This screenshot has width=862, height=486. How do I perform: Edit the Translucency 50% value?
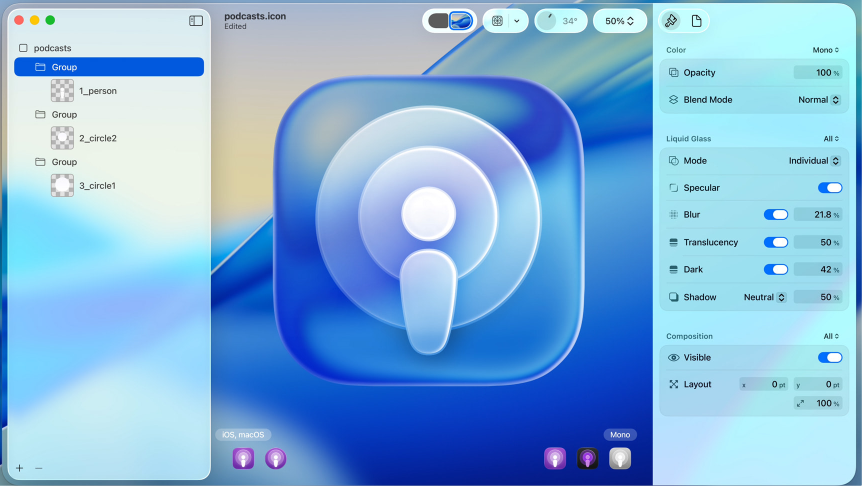tap(817, 242)
